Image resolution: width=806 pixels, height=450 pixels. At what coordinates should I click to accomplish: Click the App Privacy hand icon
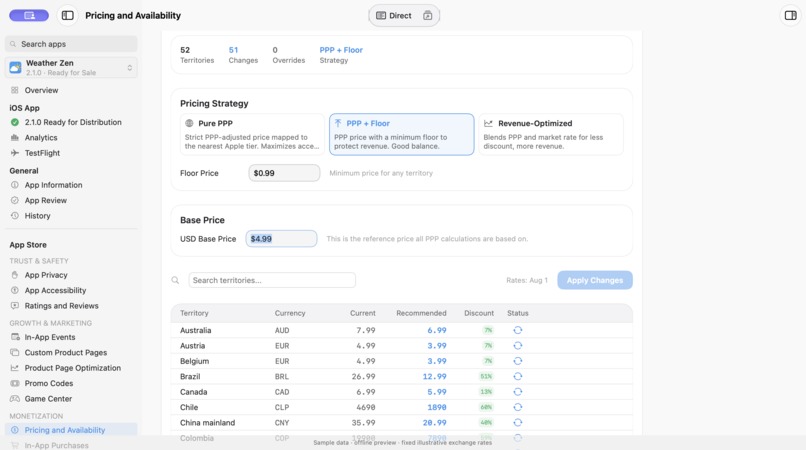coord(14,275)
